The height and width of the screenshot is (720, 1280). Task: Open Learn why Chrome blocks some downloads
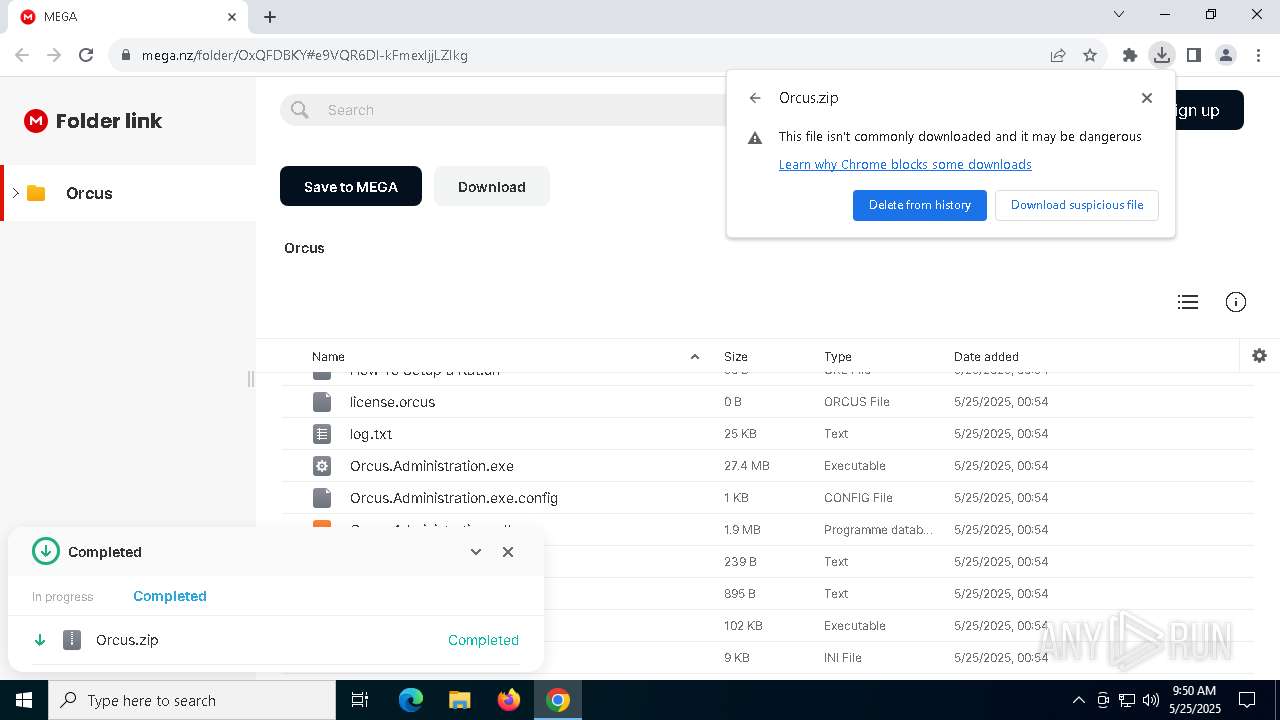pos(905,164)
